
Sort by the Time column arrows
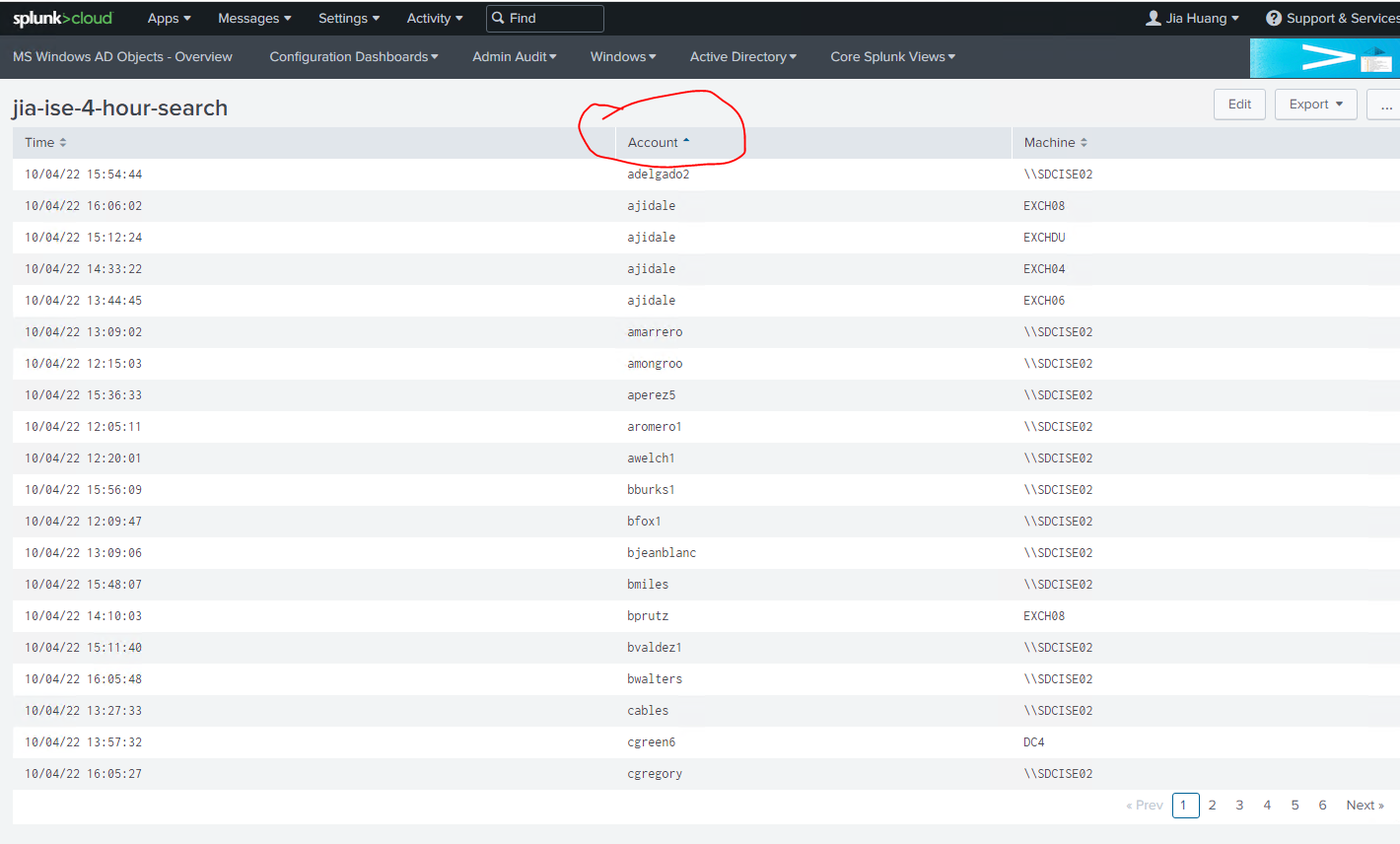[63, 143]
